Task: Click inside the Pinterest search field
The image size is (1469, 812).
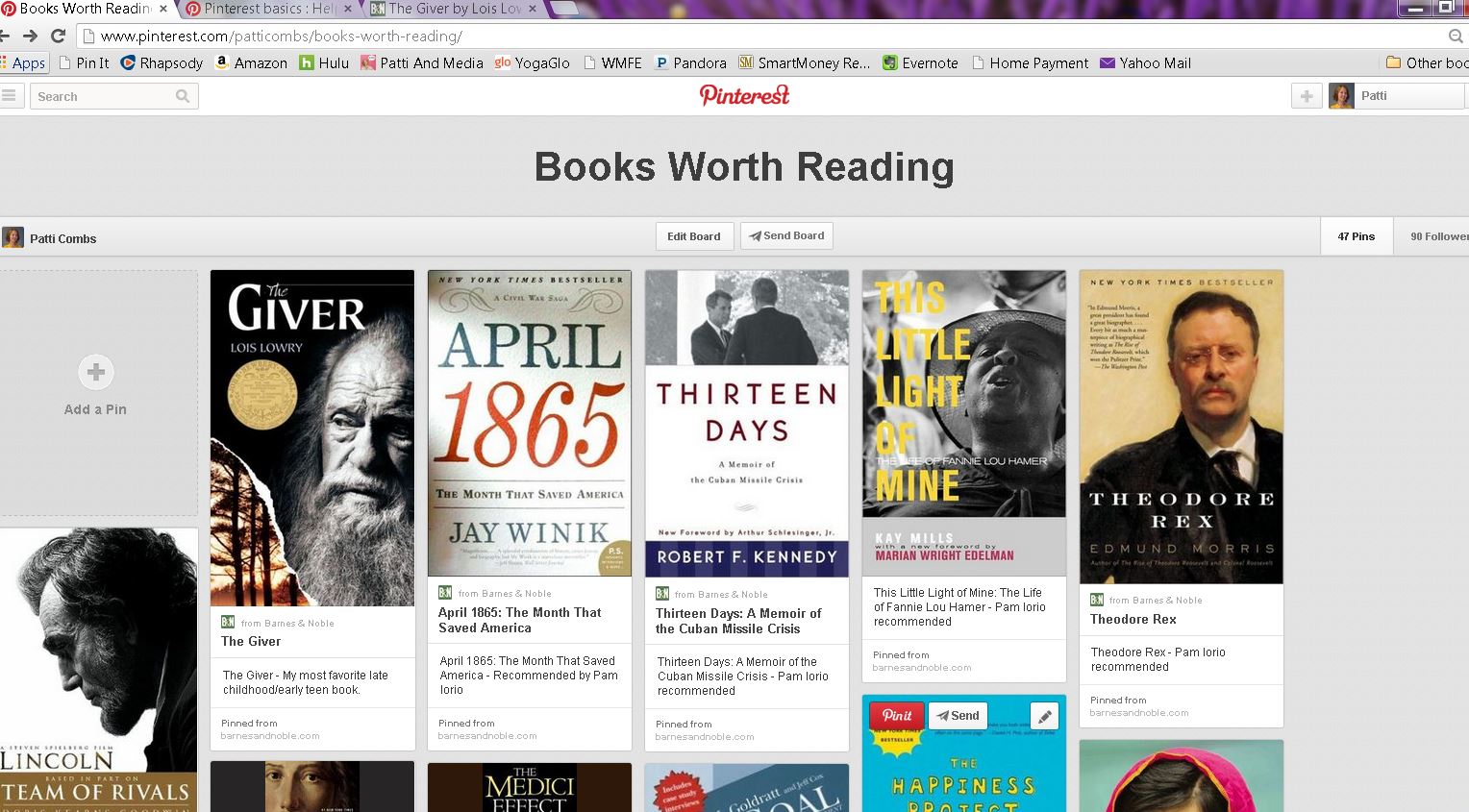Action: (101, 96)
